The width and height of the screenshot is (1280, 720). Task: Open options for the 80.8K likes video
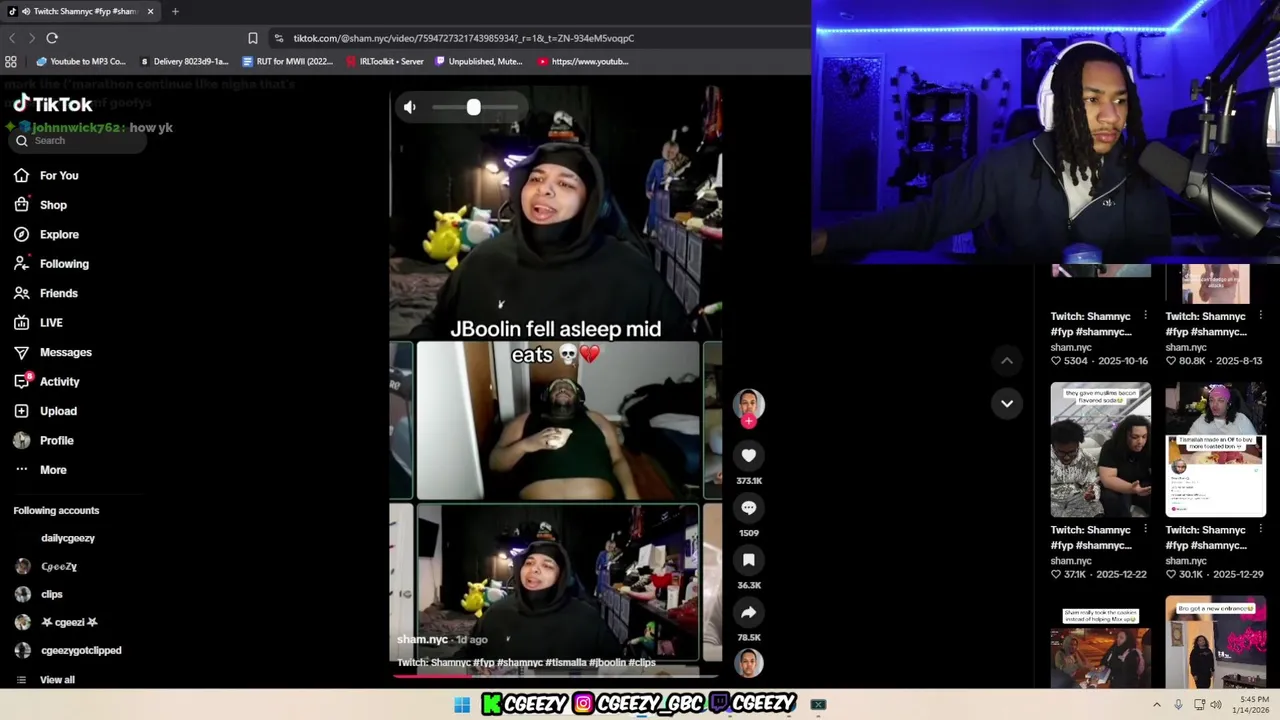(1260, 316)
